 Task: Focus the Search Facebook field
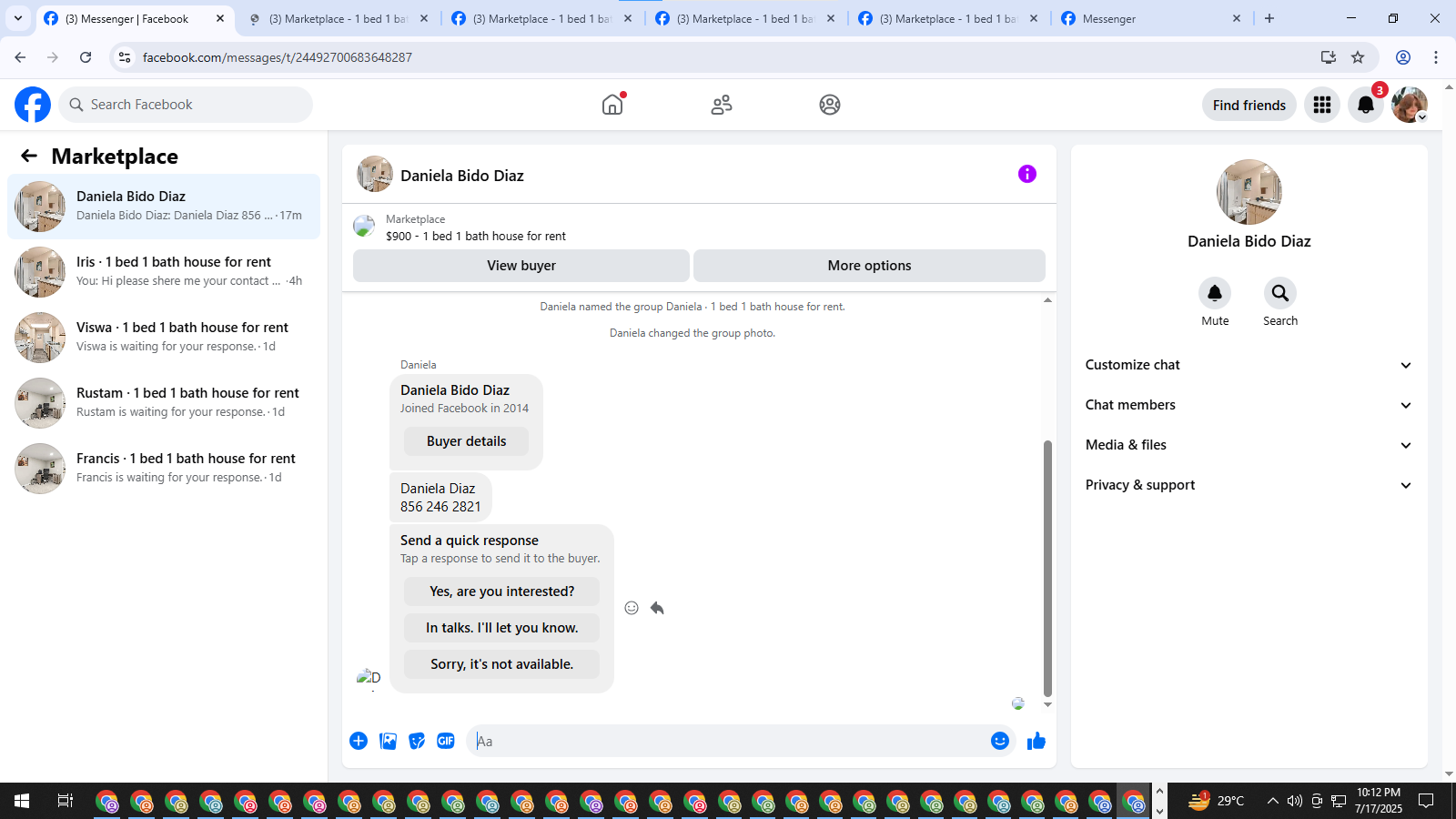pos(186,105)
